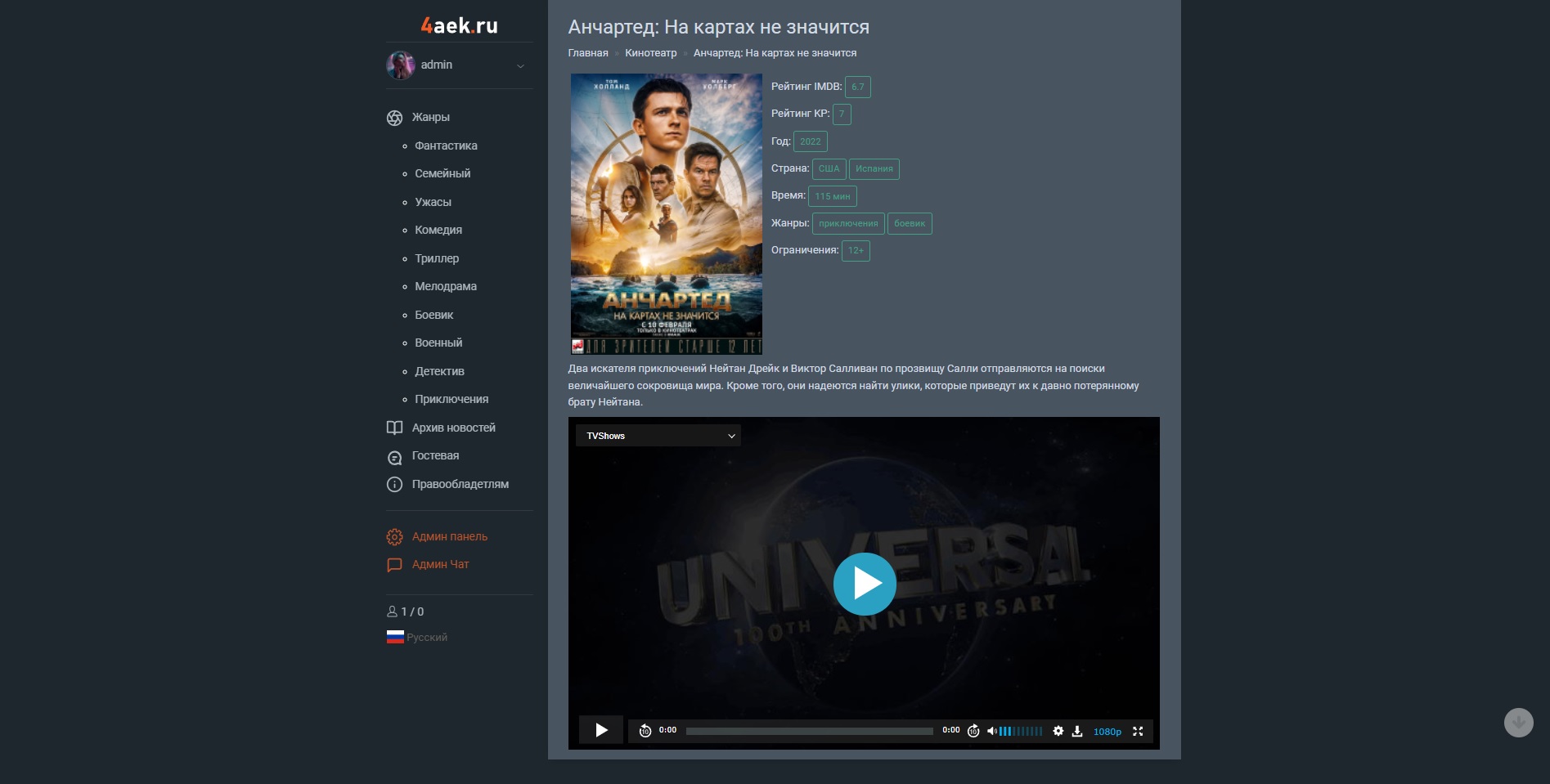Toggle play in bottom-left player control
Image resolution: width=1550 pixels, height=784 pixels.
[x=601, y=730]
